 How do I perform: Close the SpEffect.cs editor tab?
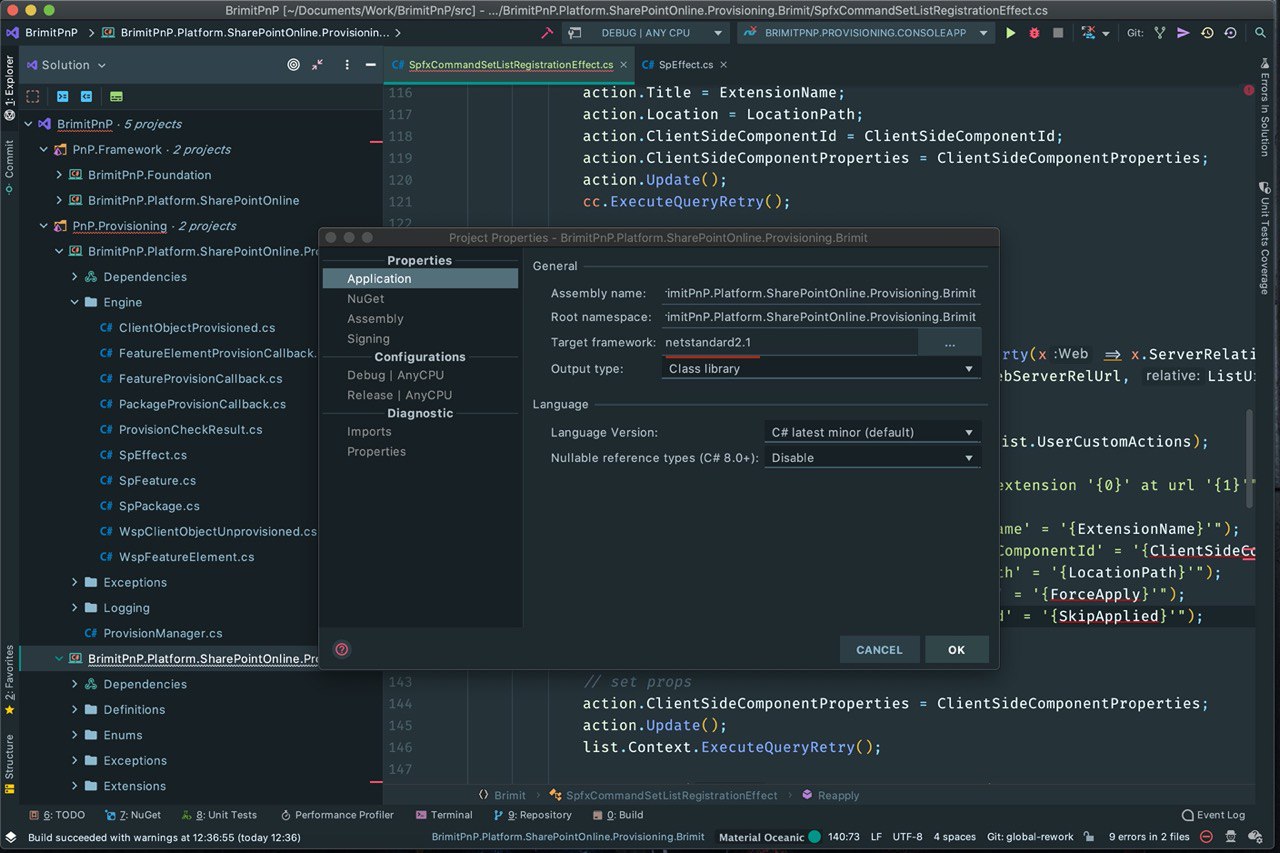coord(724,65)
